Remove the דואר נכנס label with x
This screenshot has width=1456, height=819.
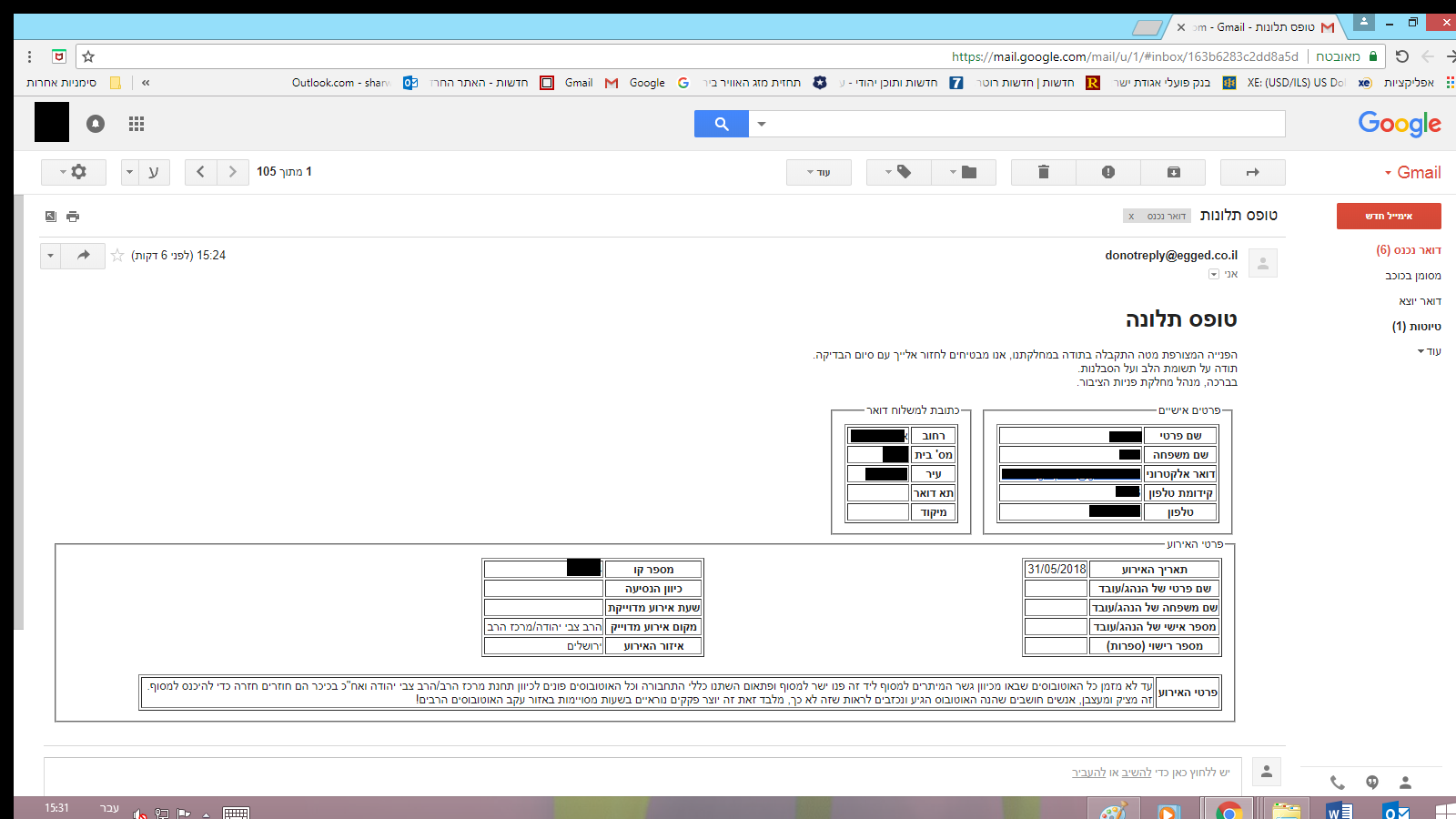1131,217
